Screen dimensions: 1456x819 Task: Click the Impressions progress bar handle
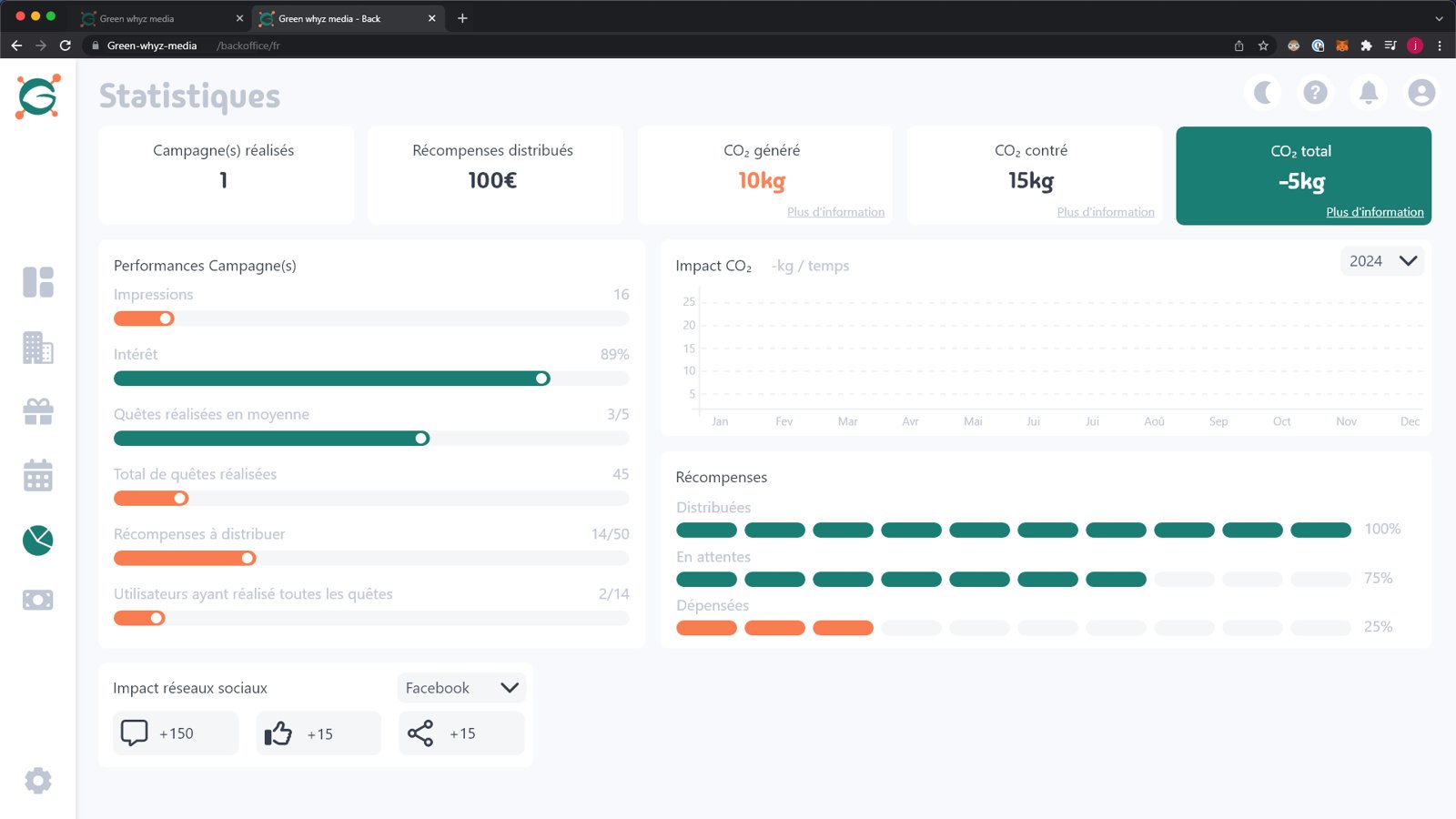tap(167, 318)
